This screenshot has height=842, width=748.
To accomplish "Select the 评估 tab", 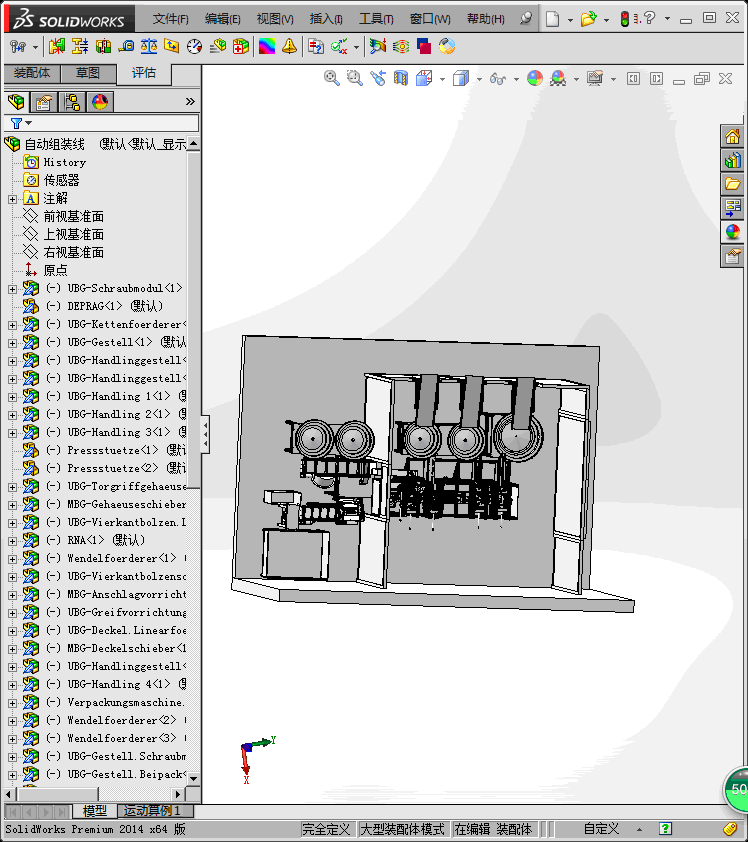I will tap(144, 74).
